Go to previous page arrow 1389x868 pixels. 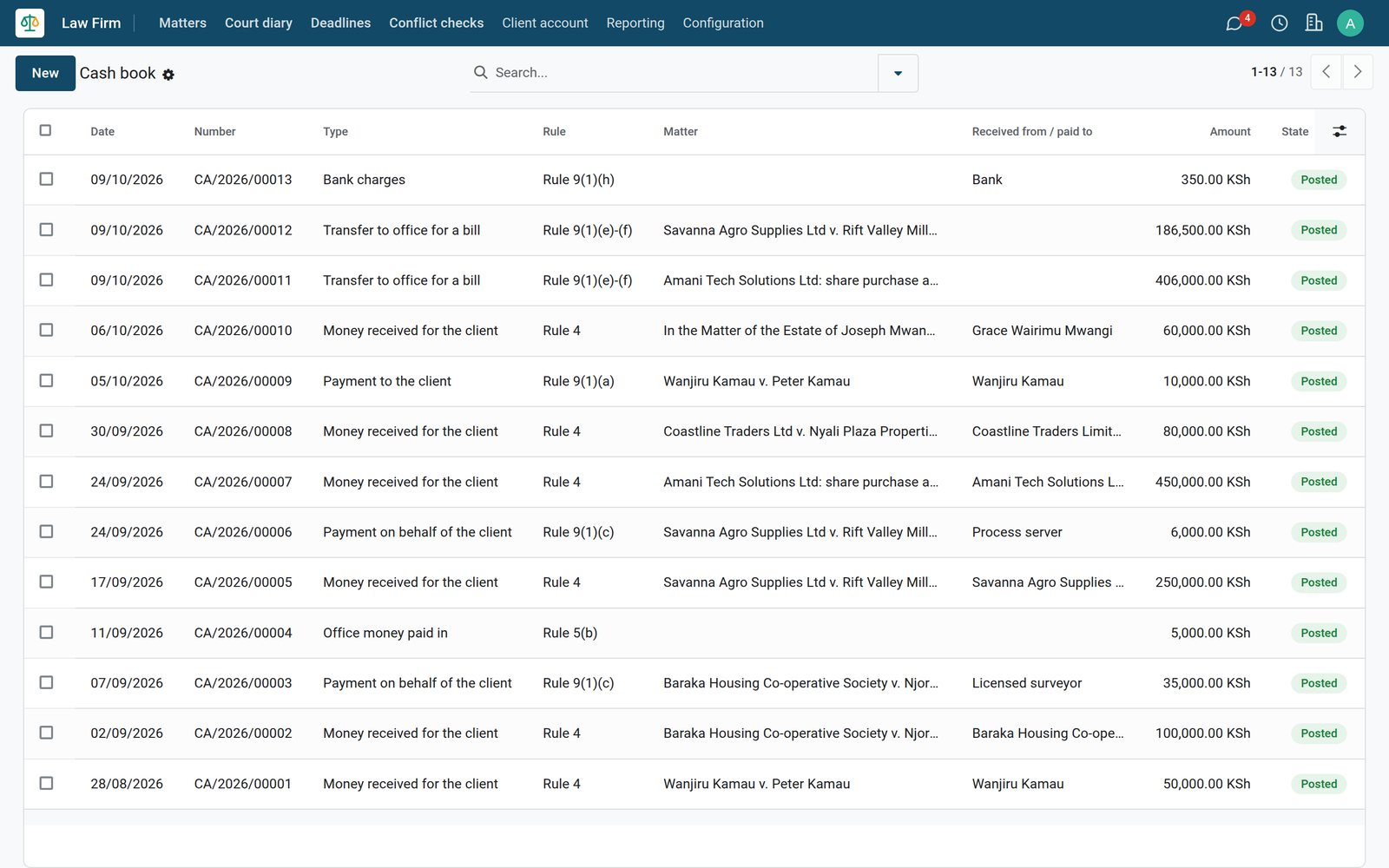(x=1326, y=72)
